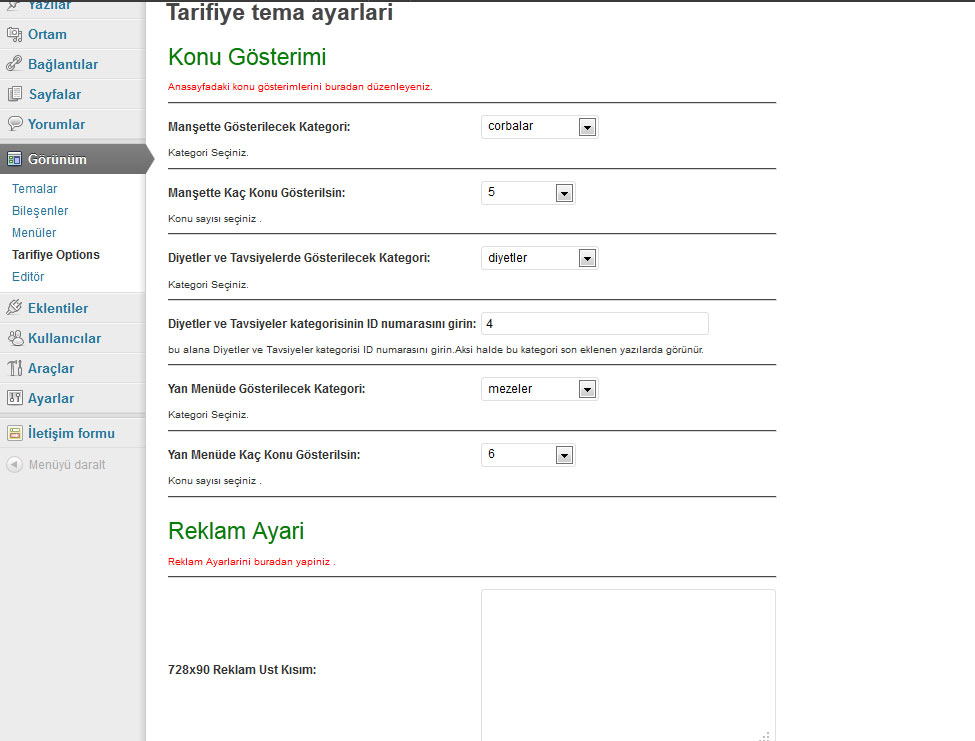Click the 'Yan Menüde Kaç Konu Gösterilsin:' label
This screenshot has width=975, height=741.
point(264,455)
